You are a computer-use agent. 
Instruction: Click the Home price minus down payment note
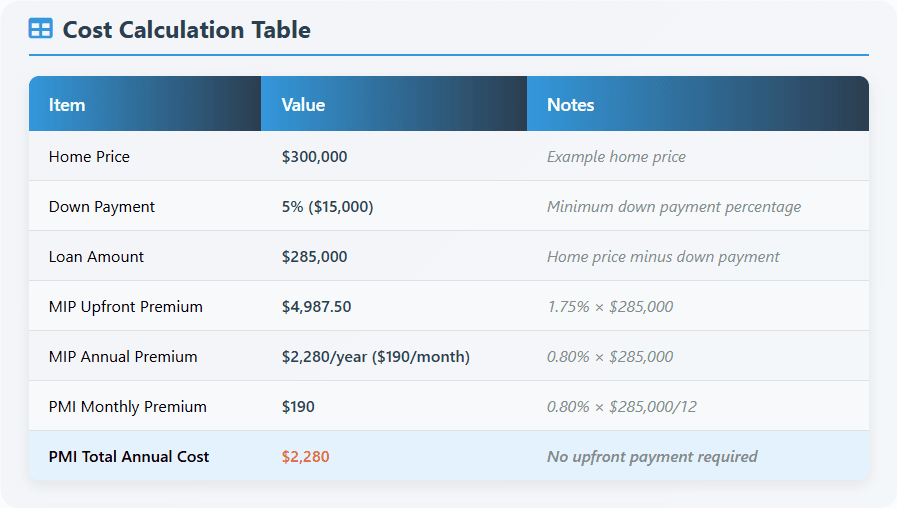click(663, 256)
